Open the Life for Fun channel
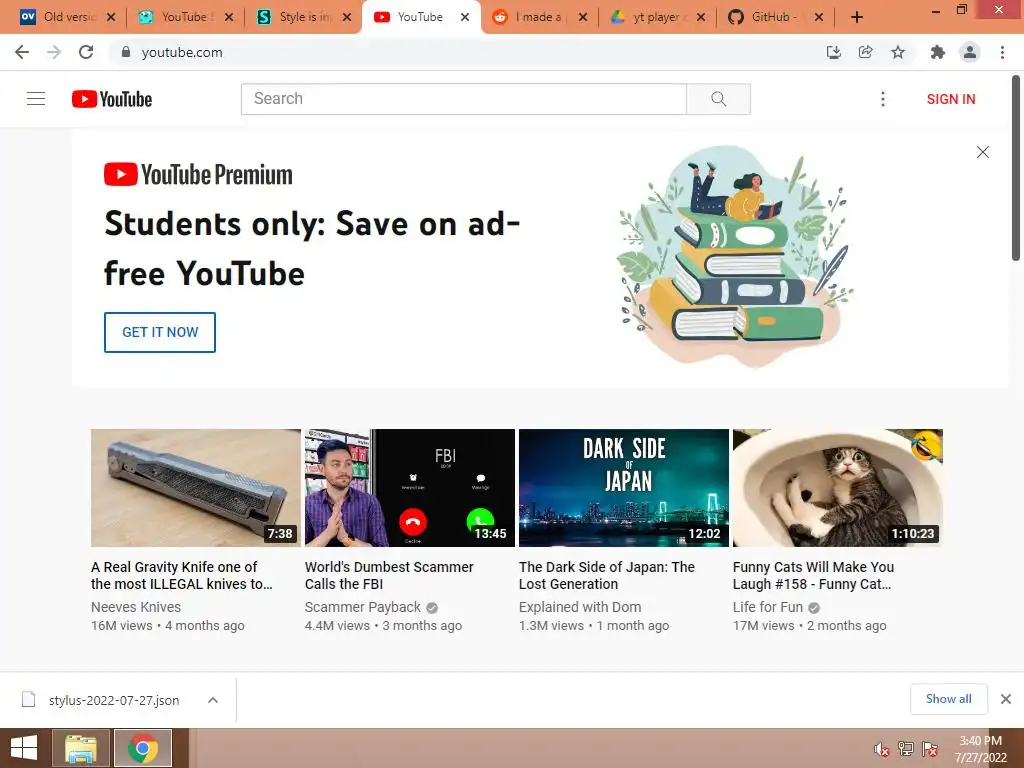 point(767,607)
